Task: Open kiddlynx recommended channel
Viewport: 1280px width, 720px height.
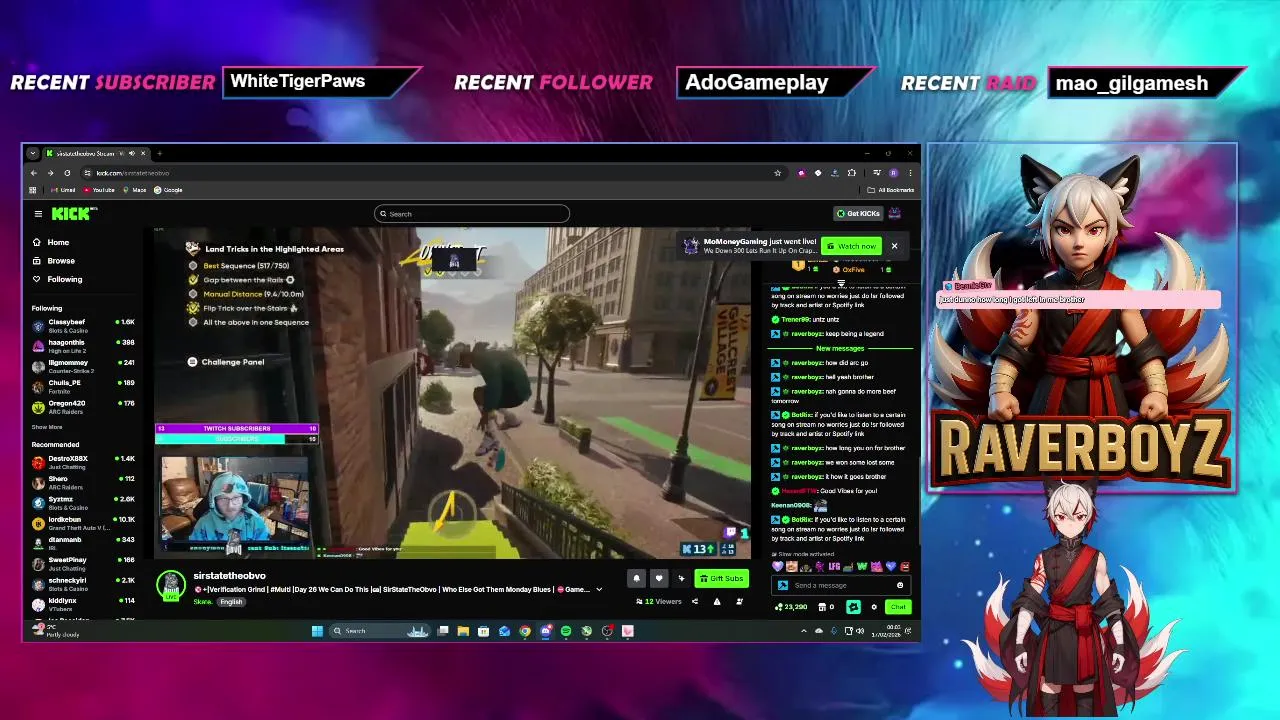Action: tap(83, 603)
